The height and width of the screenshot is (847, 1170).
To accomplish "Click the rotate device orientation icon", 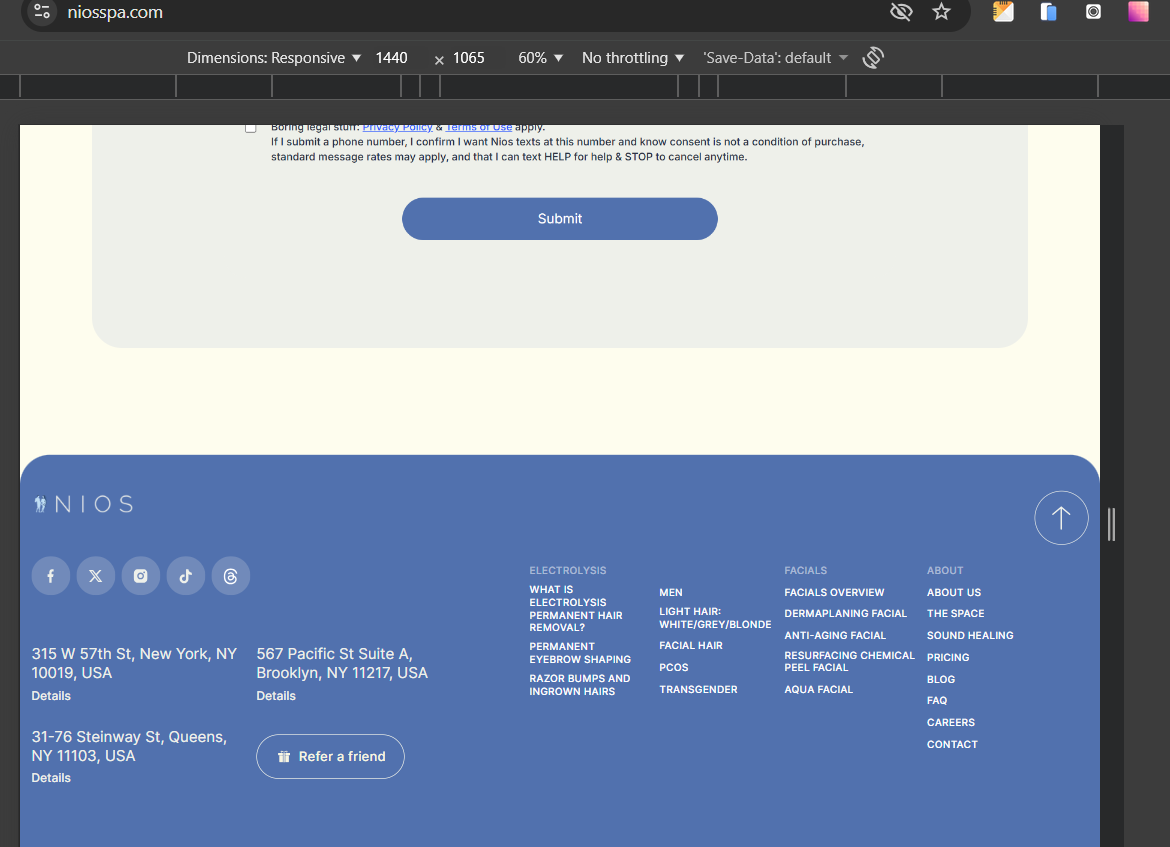I will 872,57.
